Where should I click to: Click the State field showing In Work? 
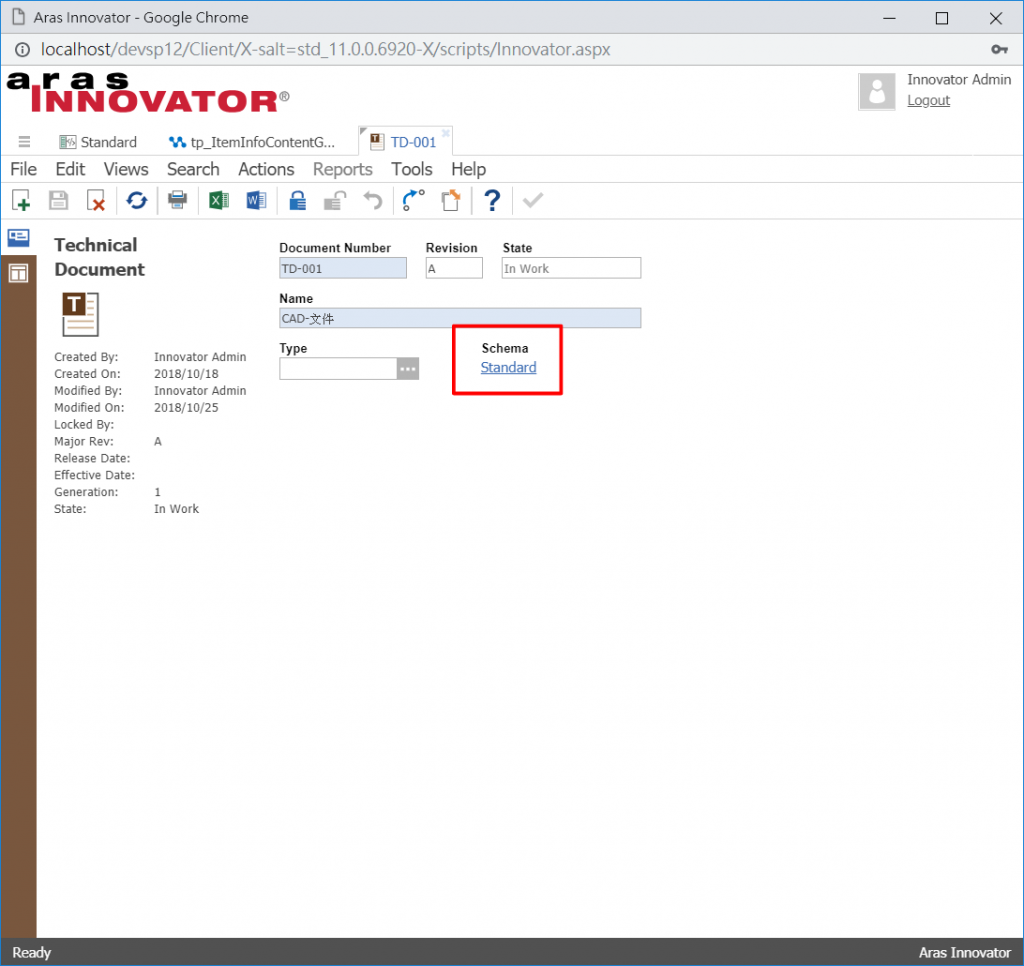(x=571, y=268)
